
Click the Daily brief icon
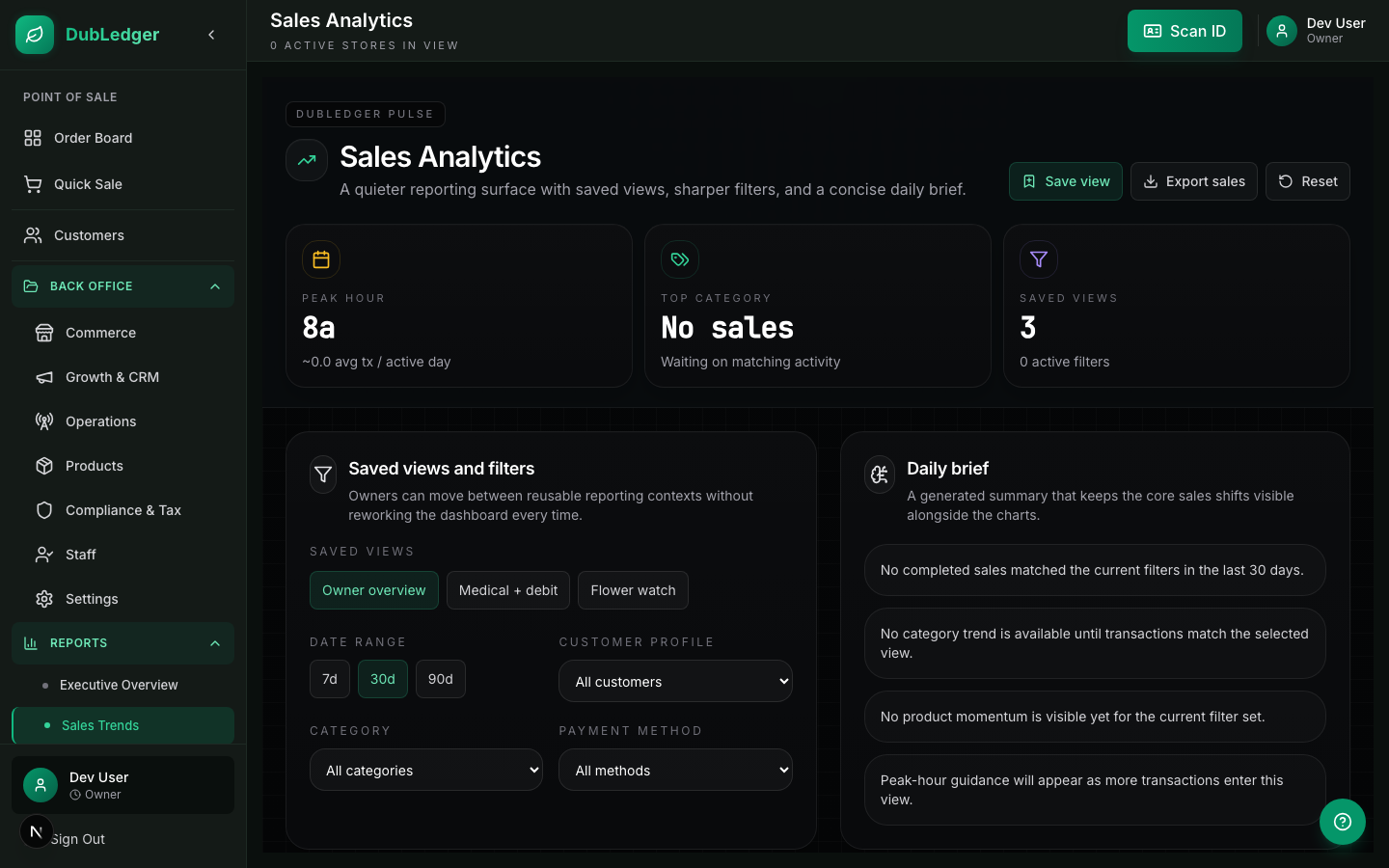coord(880,475)
